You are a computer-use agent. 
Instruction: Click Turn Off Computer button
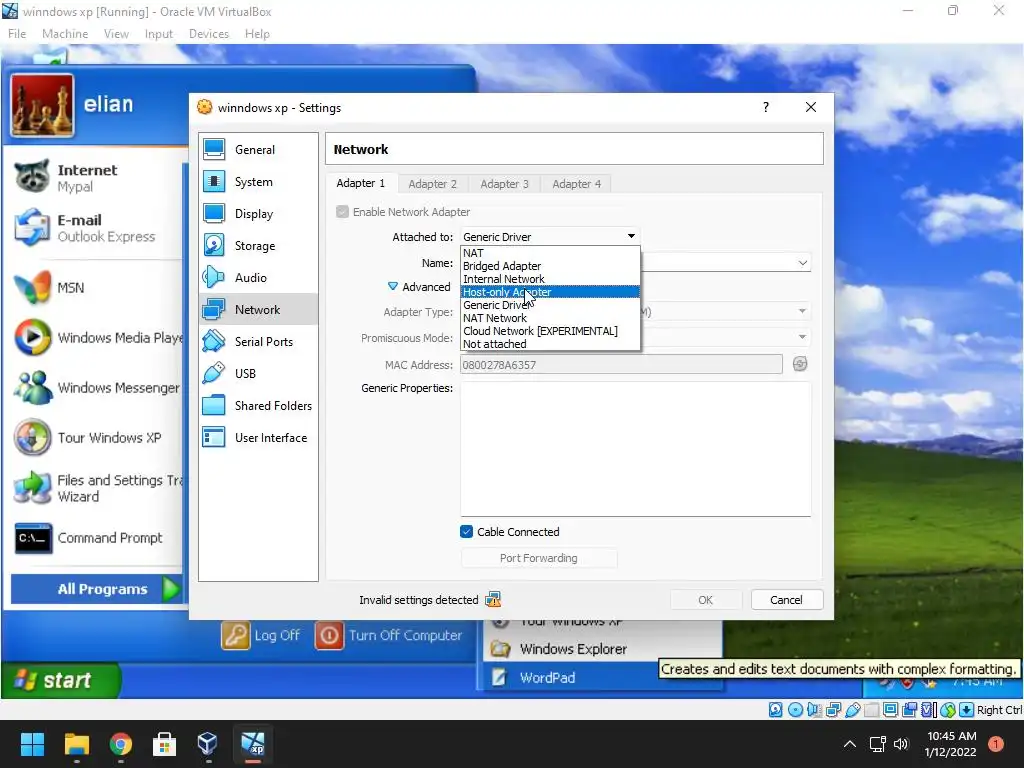pyautogui.click(x=389, y=635)
